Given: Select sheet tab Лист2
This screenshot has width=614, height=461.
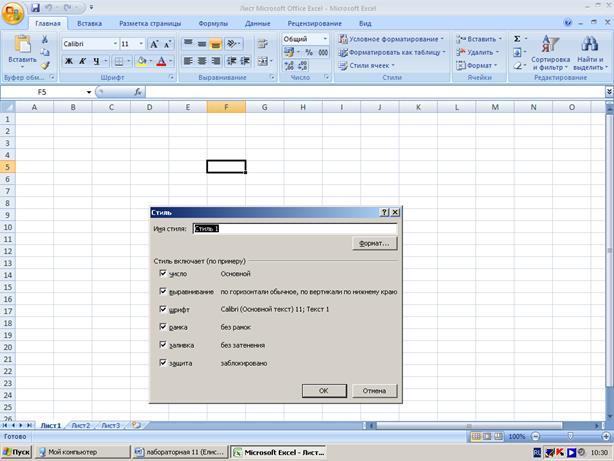Looking at the screenshot, I should [x=81, y=425].
